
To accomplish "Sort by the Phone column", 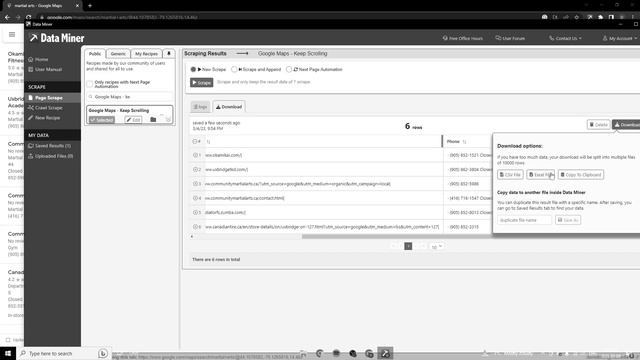I will click(464, 142).
